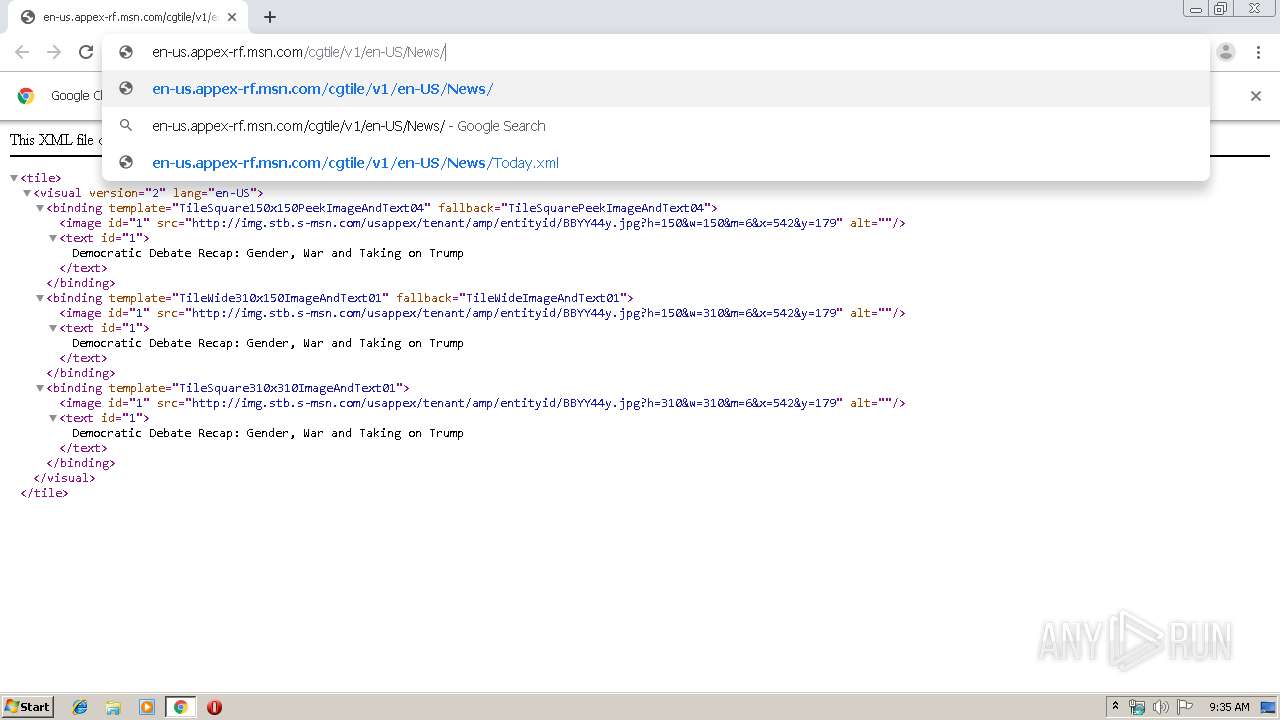The height and width of the screenshot is (720, 1280).
Task: Dismiss the Google Chrome info bar
Action: 1256,96
